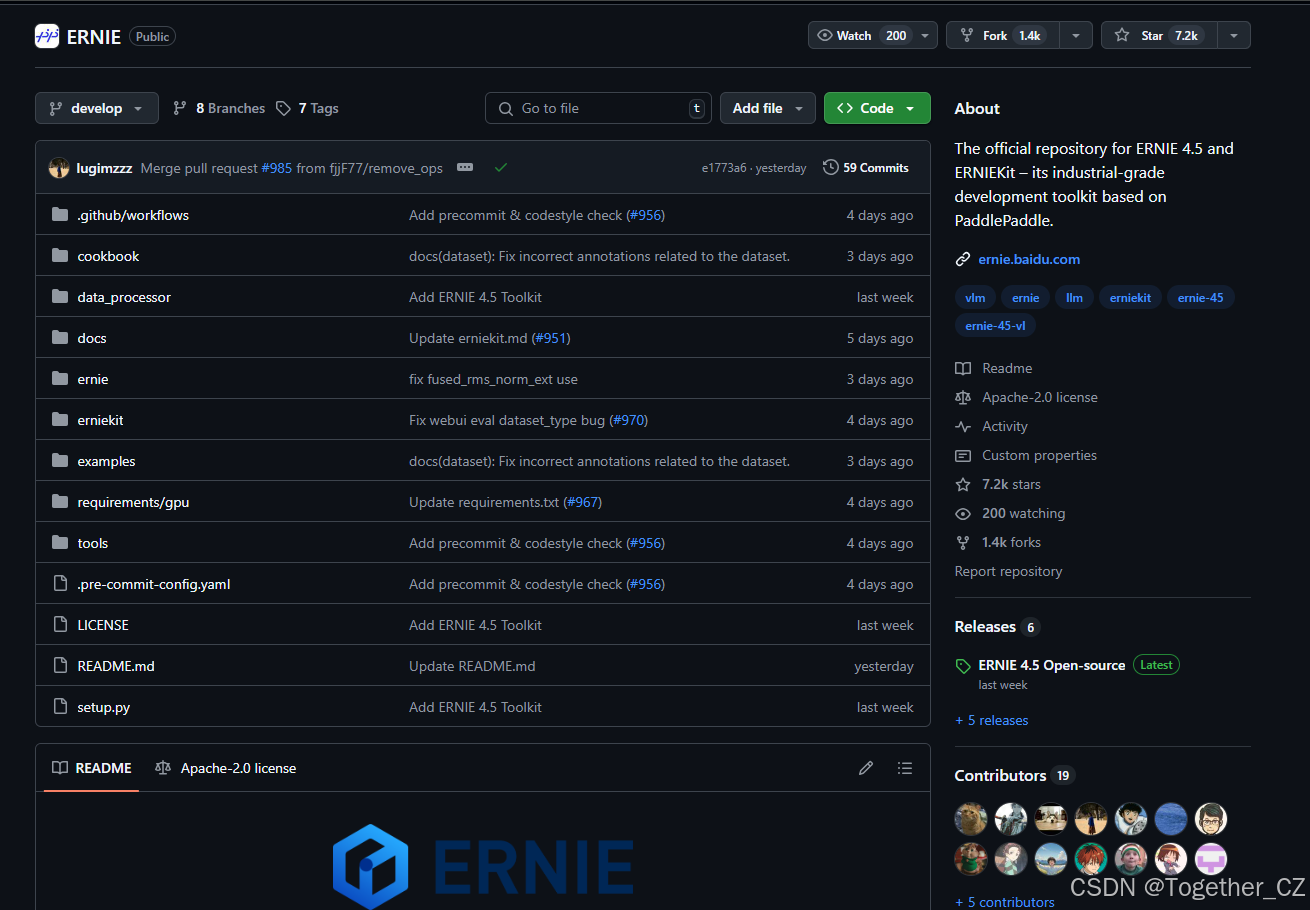Open the green Code dropdown button
Screen dimensions: 1310x910
pyautogui.click(x=877, y=108)
